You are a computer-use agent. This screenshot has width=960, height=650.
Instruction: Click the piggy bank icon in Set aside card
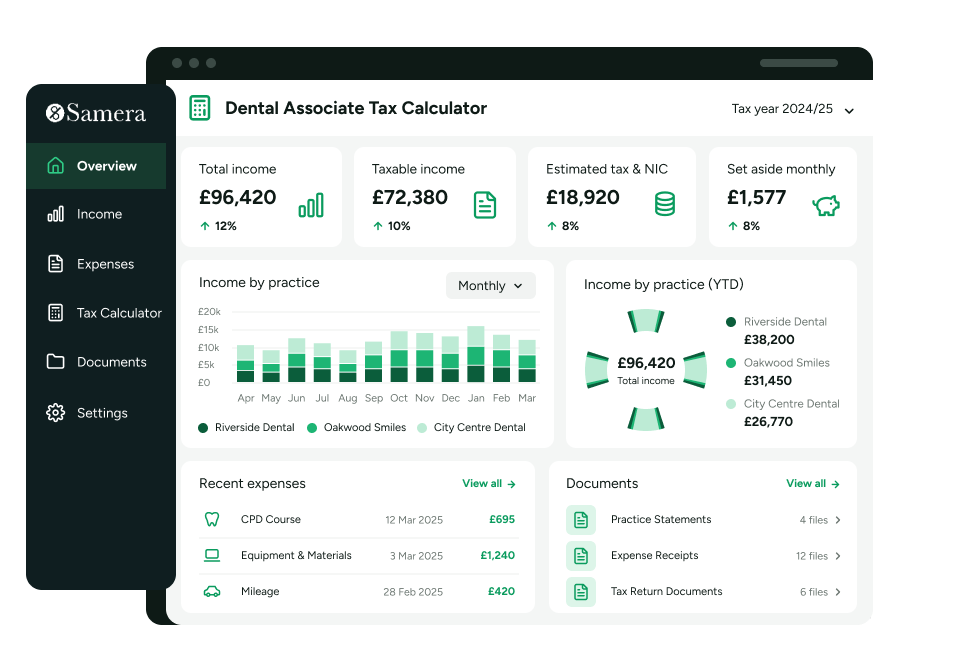(x=826, y=205)
